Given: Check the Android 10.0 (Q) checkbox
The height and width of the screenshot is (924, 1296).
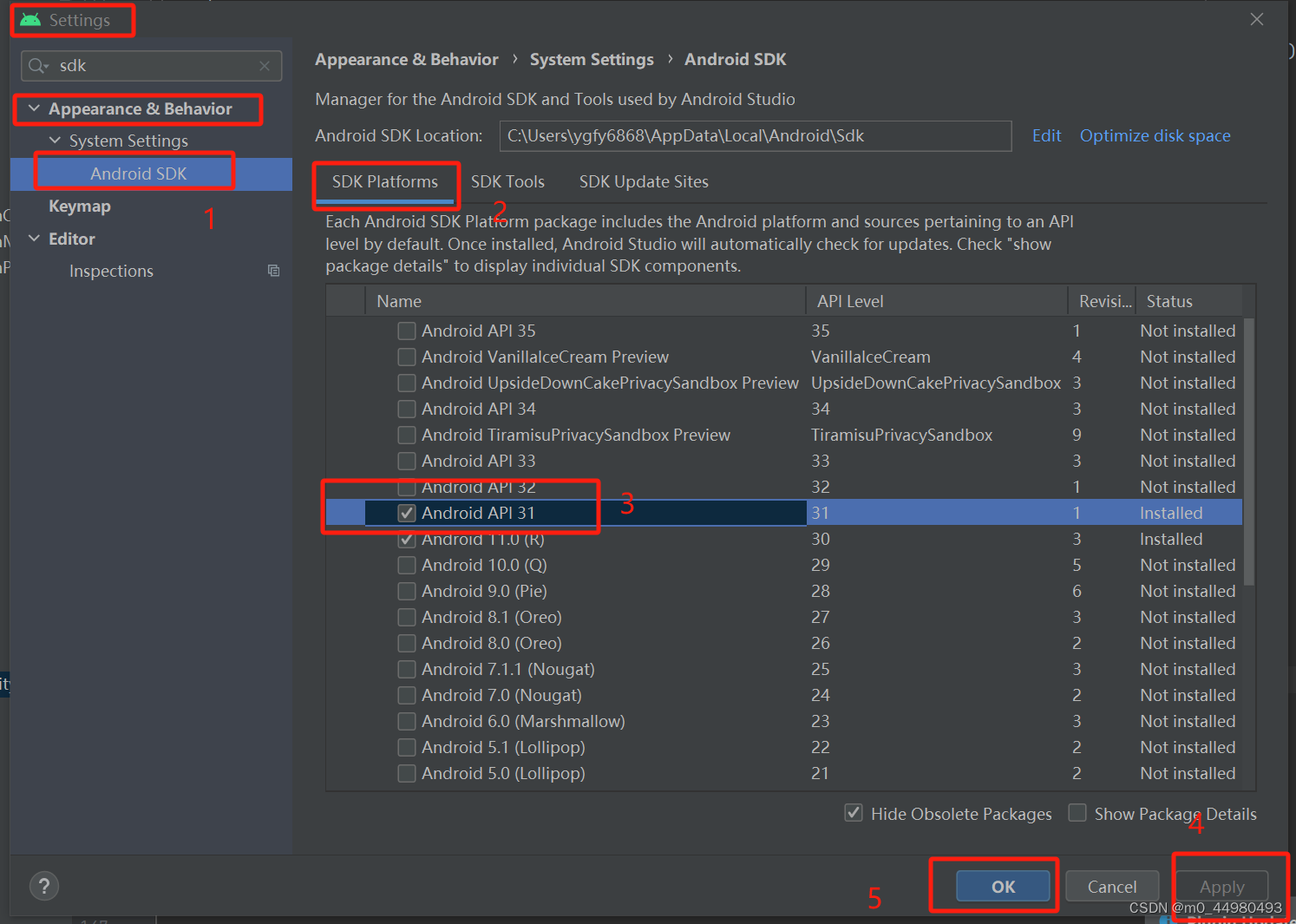Looking at the screenshot, I should (406, 565).
